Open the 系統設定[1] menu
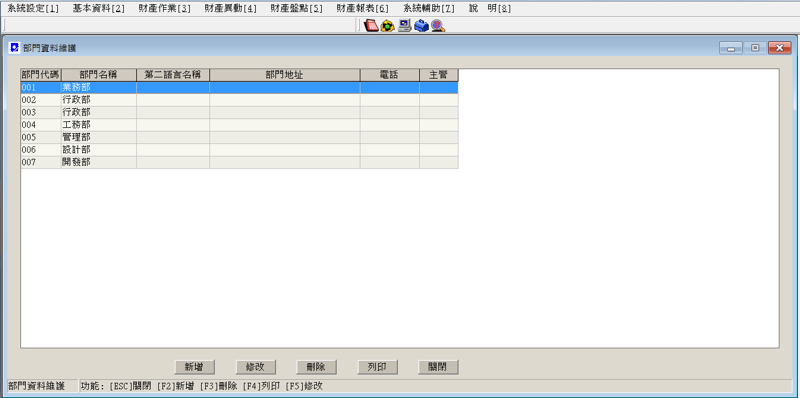This screenshot has width=800, height=398. tap(33, 9)
